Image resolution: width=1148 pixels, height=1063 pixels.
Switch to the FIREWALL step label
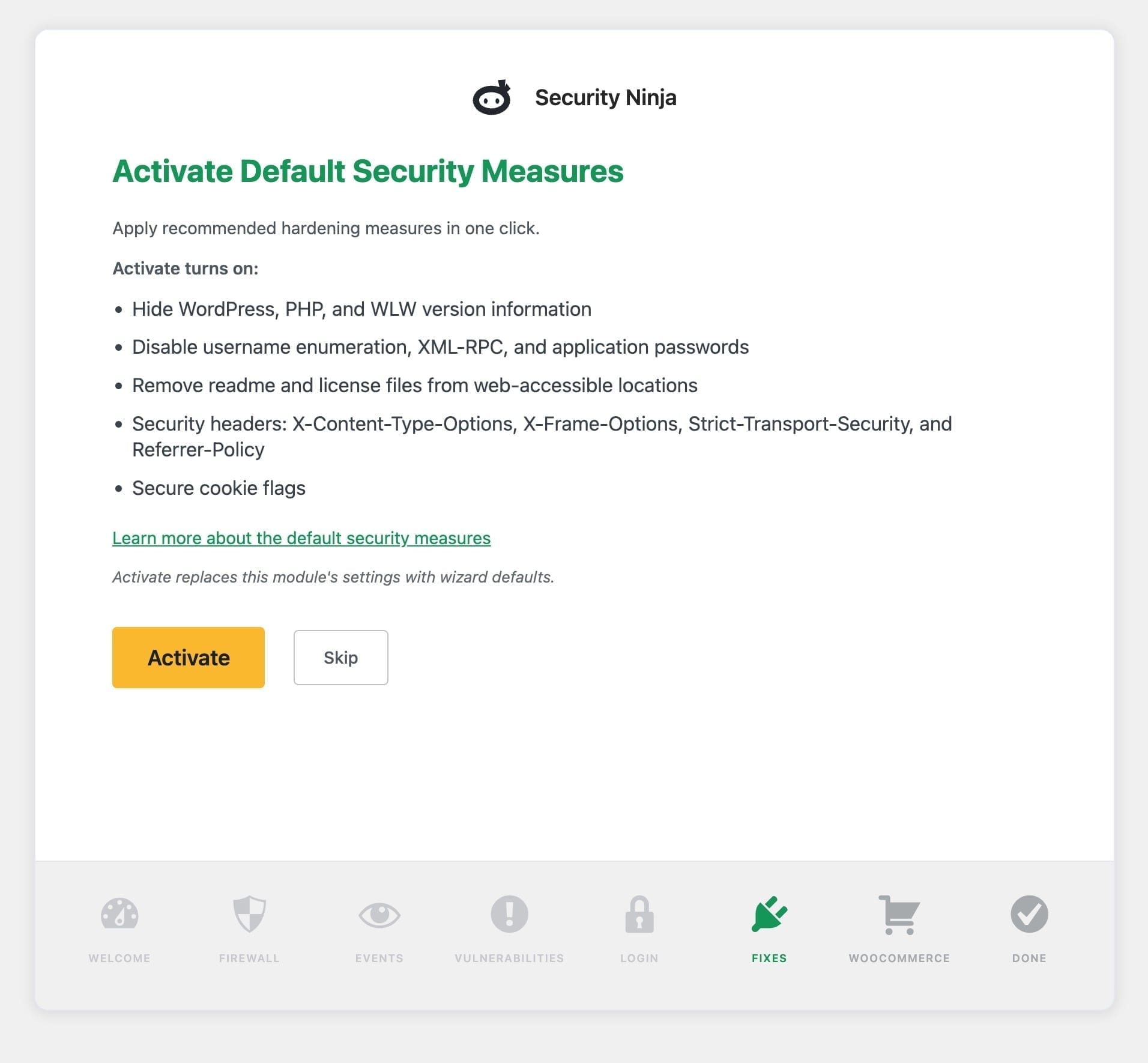[x=249, y=958]
